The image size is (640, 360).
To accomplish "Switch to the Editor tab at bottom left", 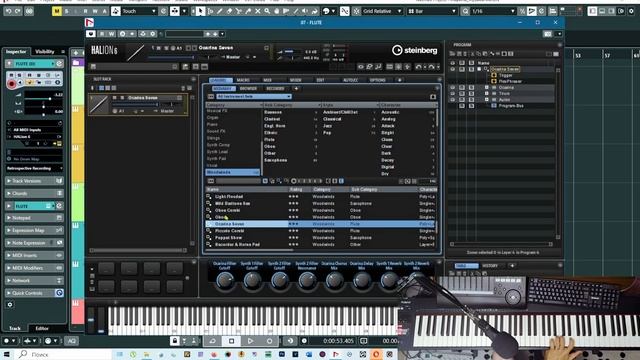I will [42, 328].
